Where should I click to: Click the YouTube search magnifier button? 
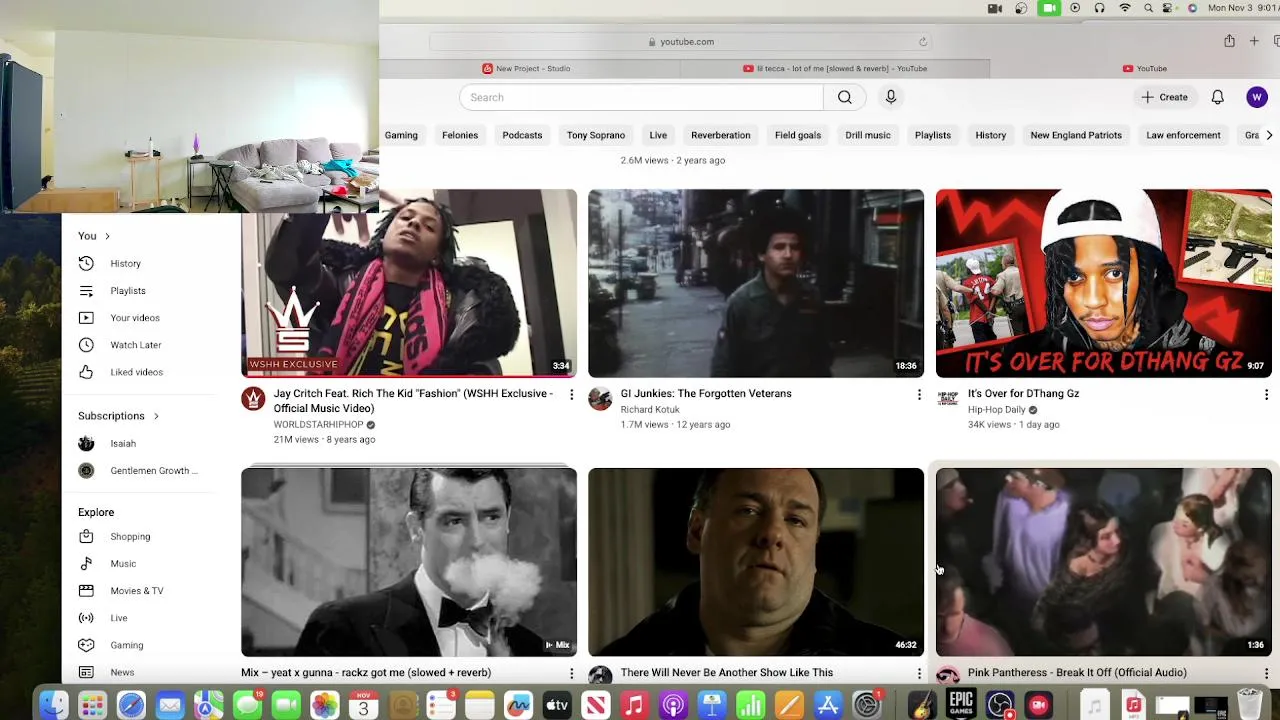[845, 97]
